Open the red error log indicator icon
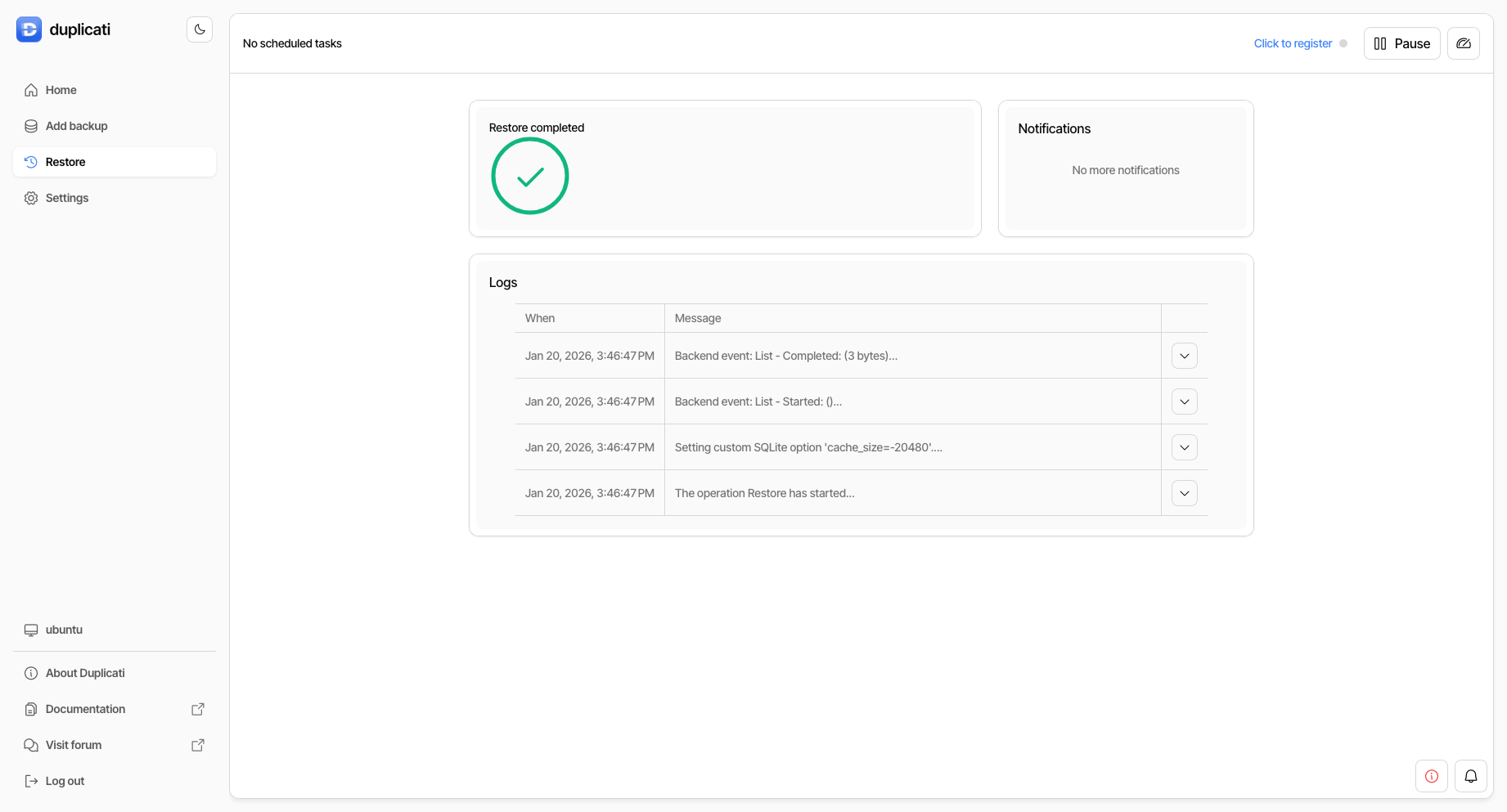Viewport: 1507px width, 812px height. [1431, 776]
